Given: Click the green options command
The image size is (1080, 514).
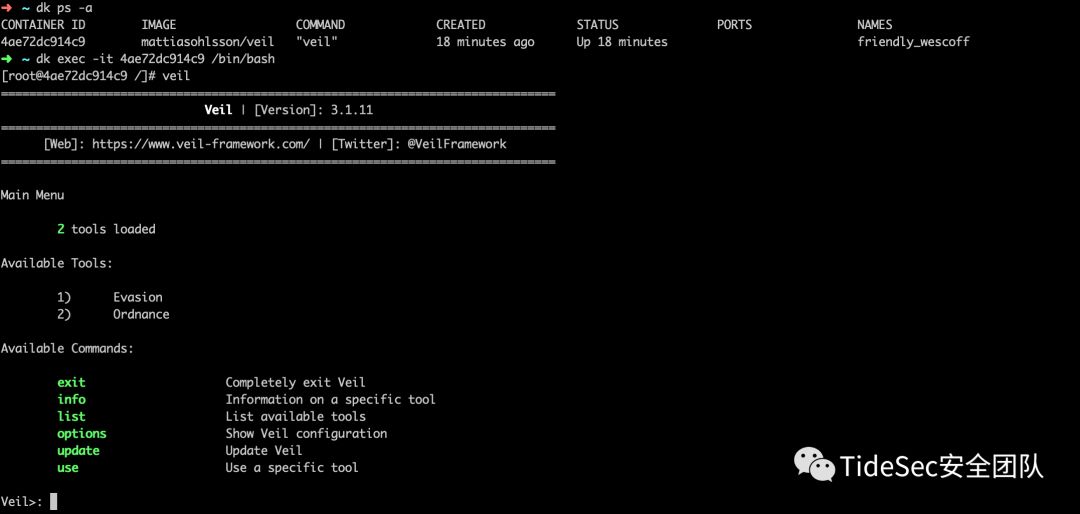Looking at the screenshot, I should tap(82, 433).
